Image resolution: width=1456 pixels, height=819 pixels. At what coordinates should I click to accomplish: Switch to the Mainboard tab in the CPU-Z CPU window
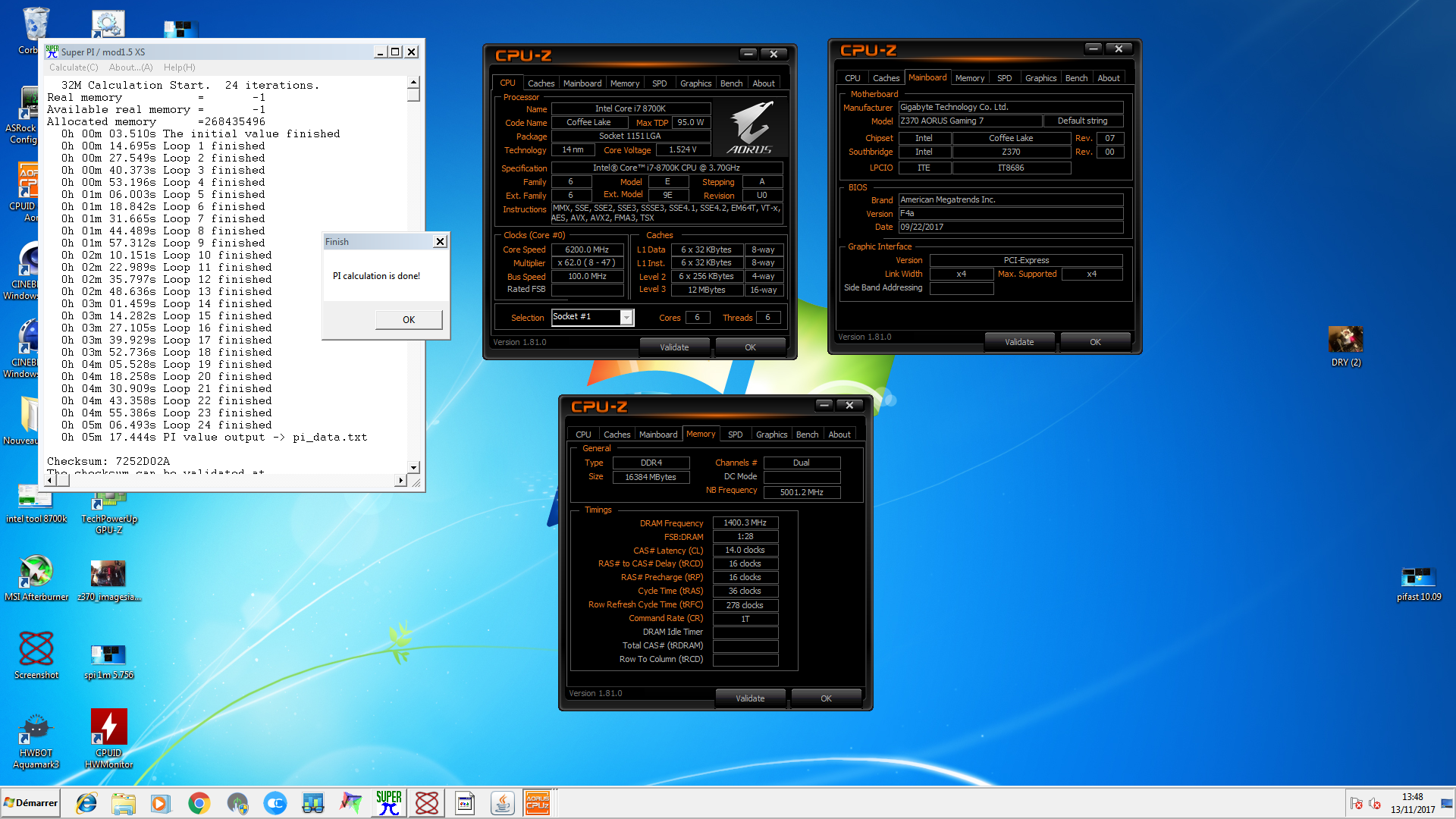point(582,83)
